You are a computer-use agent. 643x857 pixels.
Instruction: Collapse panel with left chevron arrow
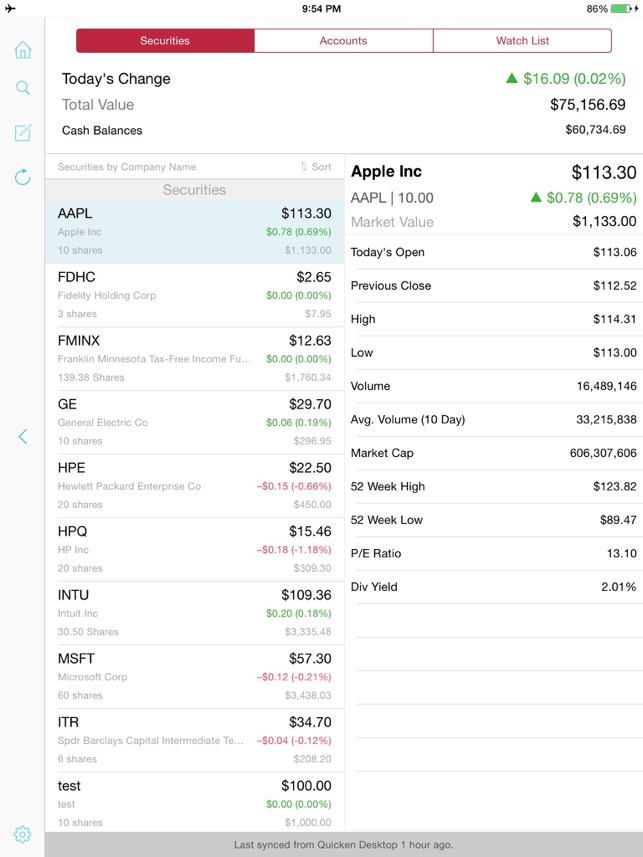[22, 436]
